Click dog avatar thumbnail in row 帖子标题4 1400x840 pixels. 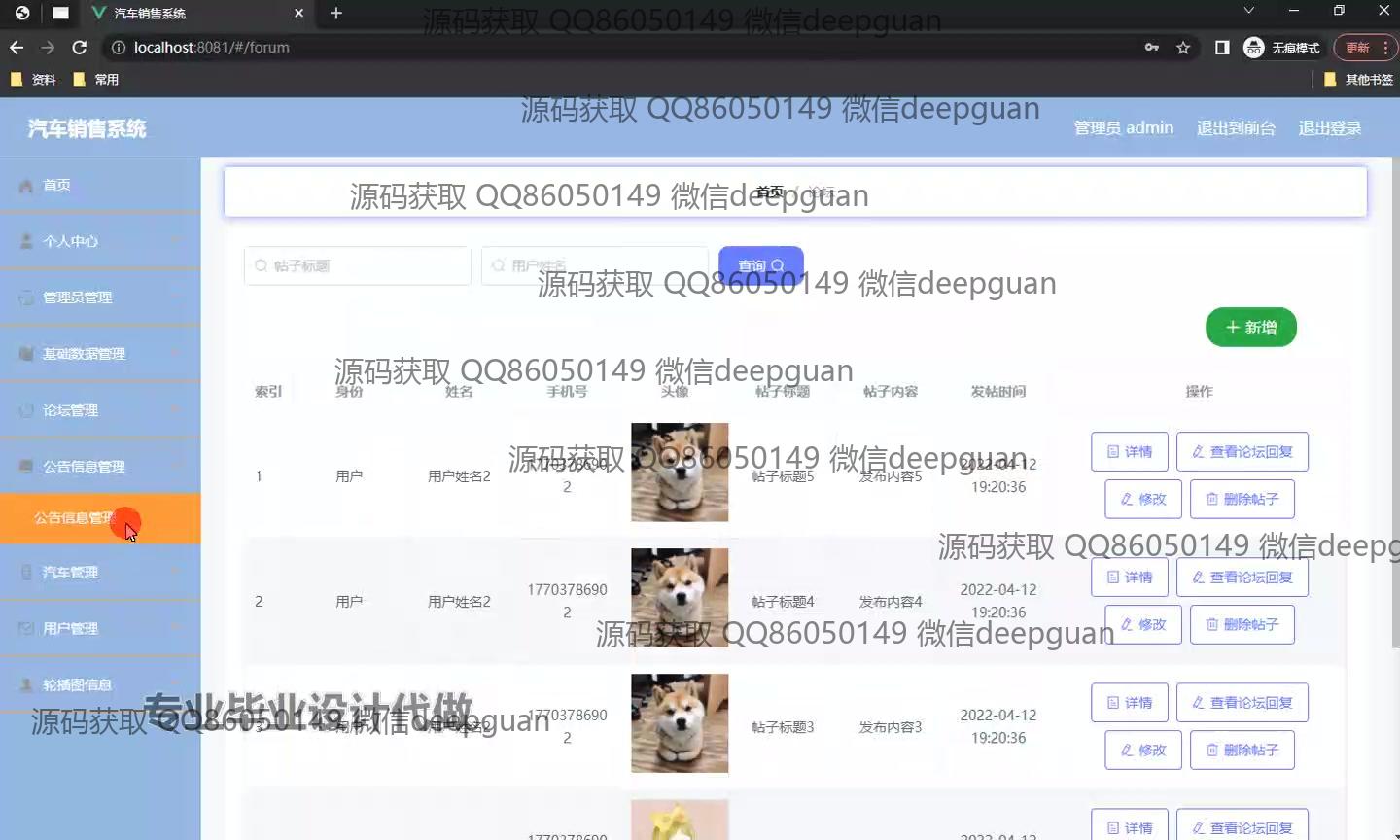[680, 598]
